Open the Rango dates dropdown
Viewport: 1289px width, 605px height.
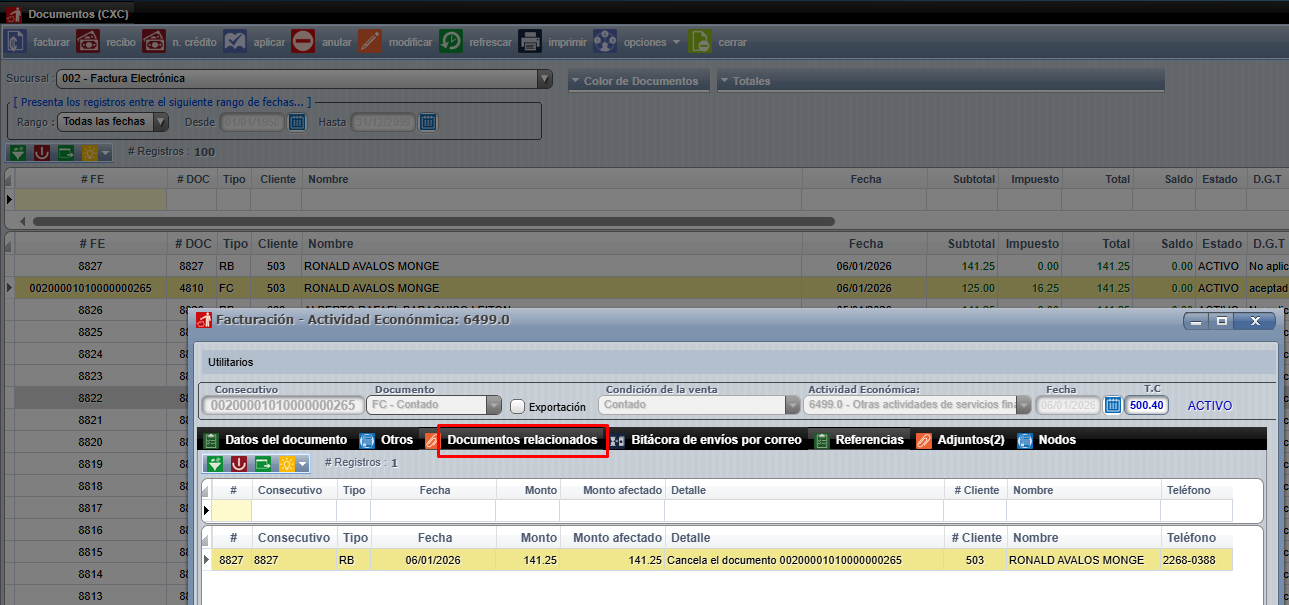tap(160, 122)
